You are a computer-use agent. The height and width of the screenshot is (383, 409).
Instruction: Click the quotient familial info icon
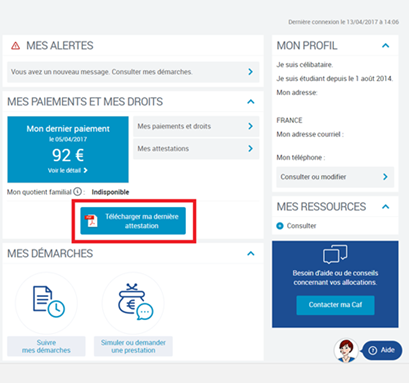pyautogui.click(x=77, y=192)
